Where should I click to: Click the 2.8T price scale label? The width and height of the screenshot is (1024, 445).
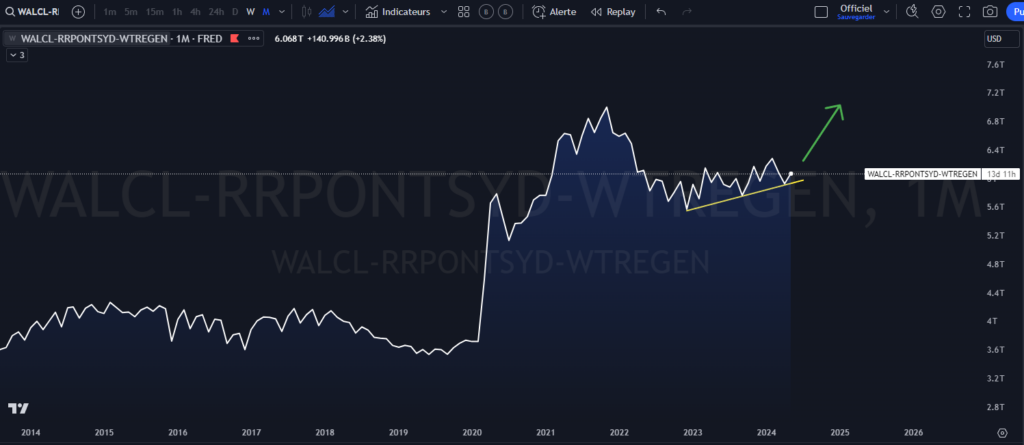point(995,406)
